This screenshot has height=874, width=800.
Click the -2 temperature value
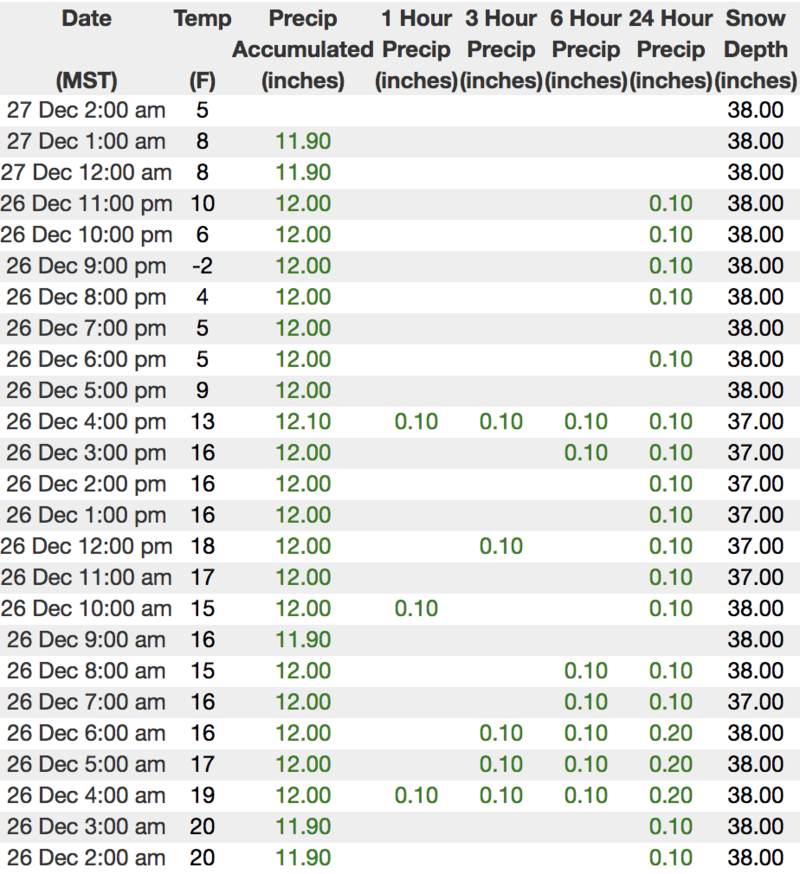pyautogui.click(x=203, y=266)
